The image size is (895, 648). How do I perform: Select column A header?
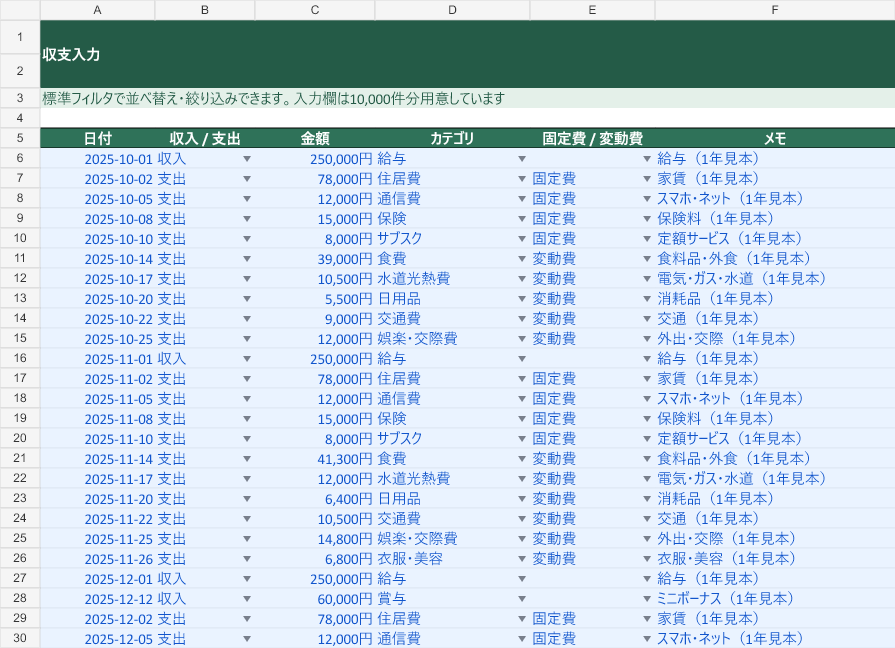(x=98, y=10)
